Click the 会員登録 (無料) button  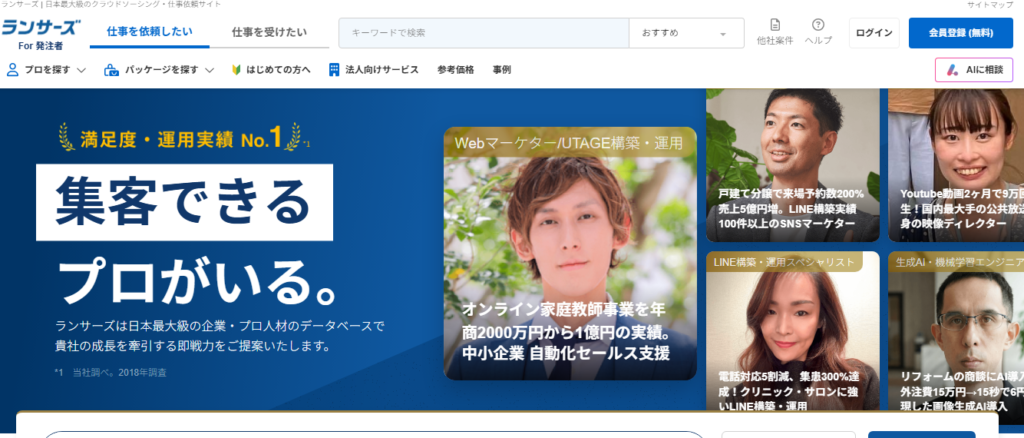pos(960,33)
